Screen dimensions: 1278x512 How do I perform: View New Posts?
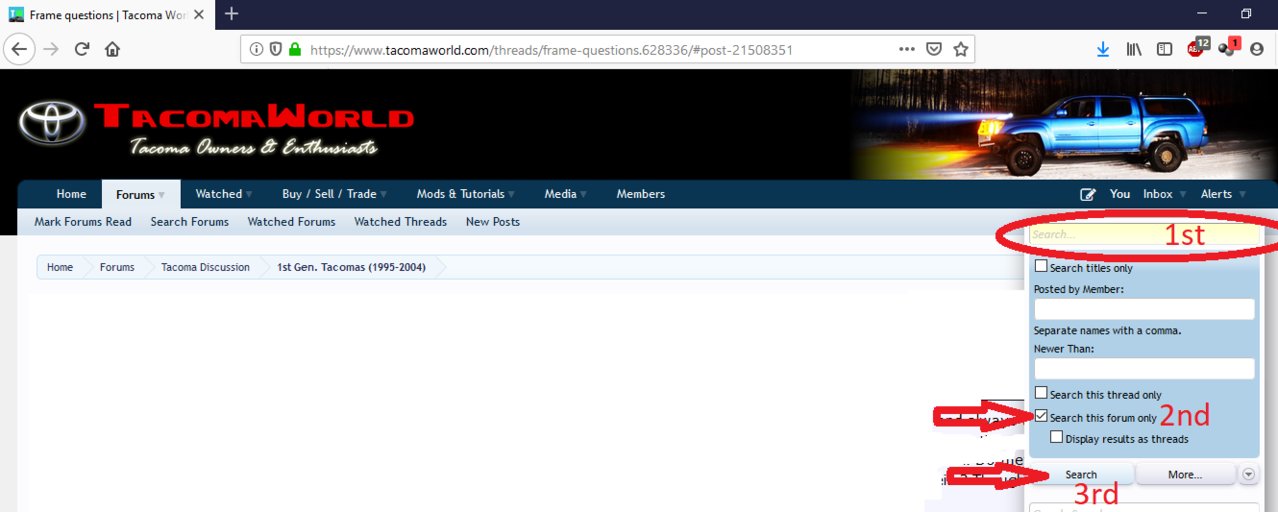coord(493,222)
